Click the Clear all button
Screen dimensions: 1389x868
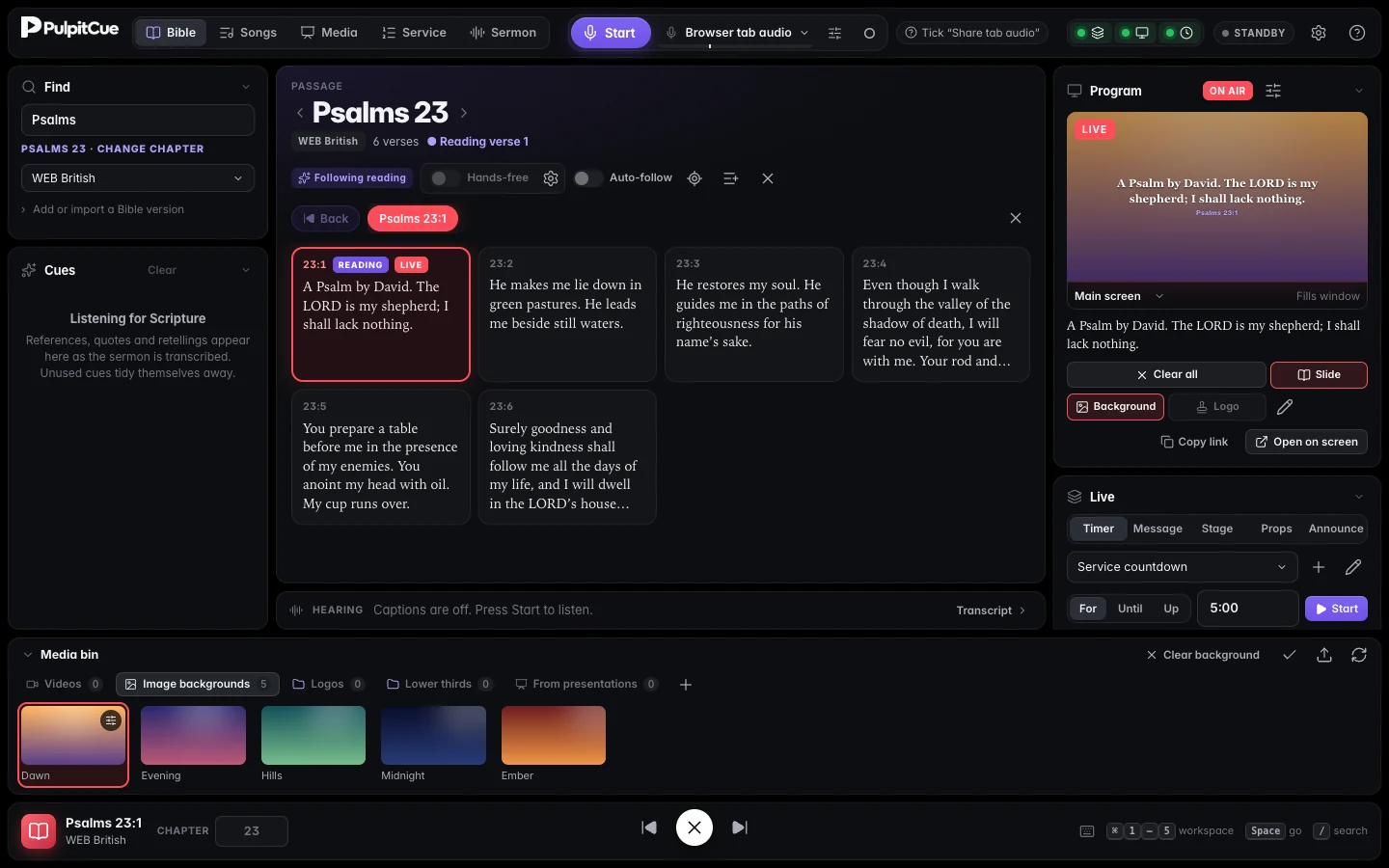coord(1166,374)
